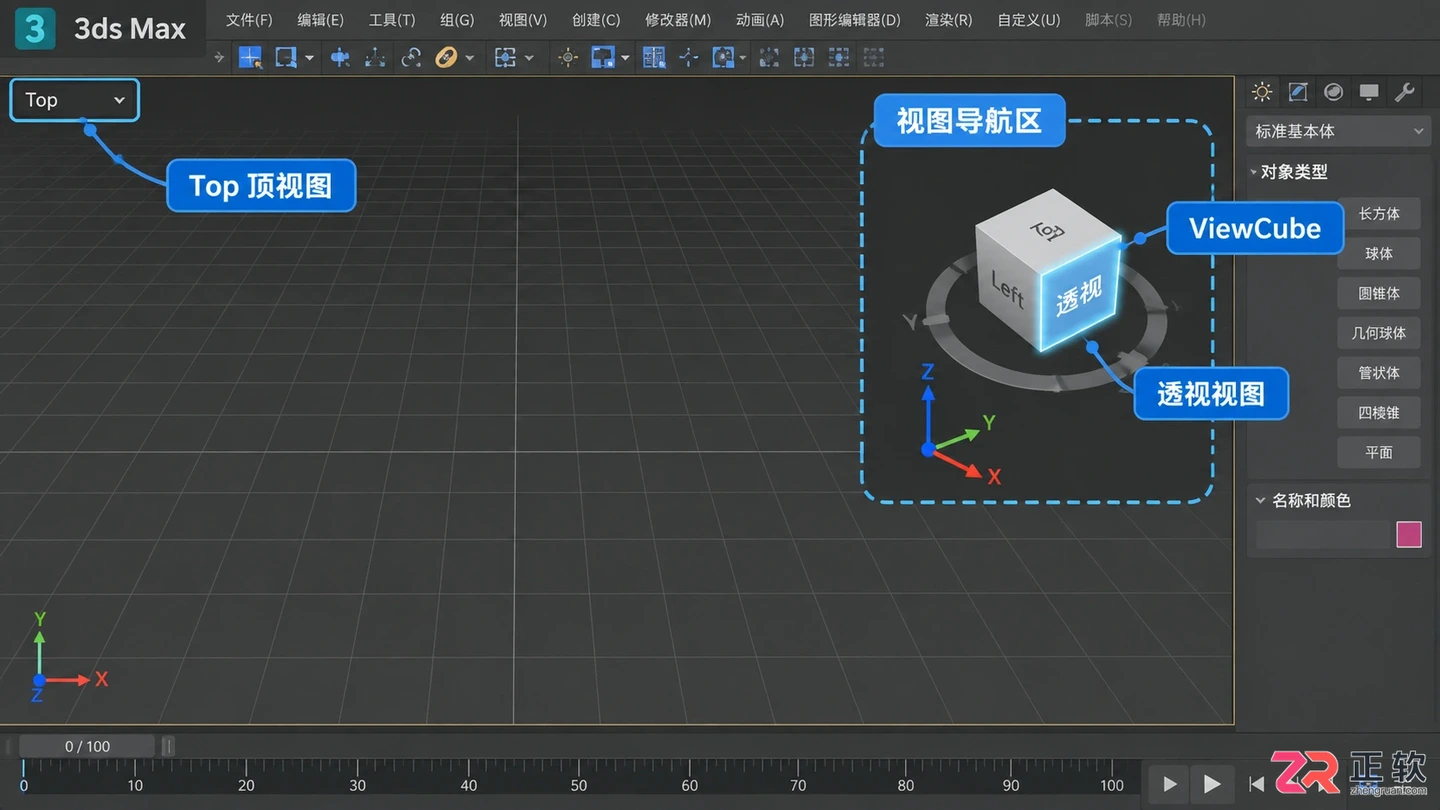Image resolution: width=1440 pixels, height=810 pixels.
Task: Open the 图形编辑器(D) menu
Action: tap(854, 20)
